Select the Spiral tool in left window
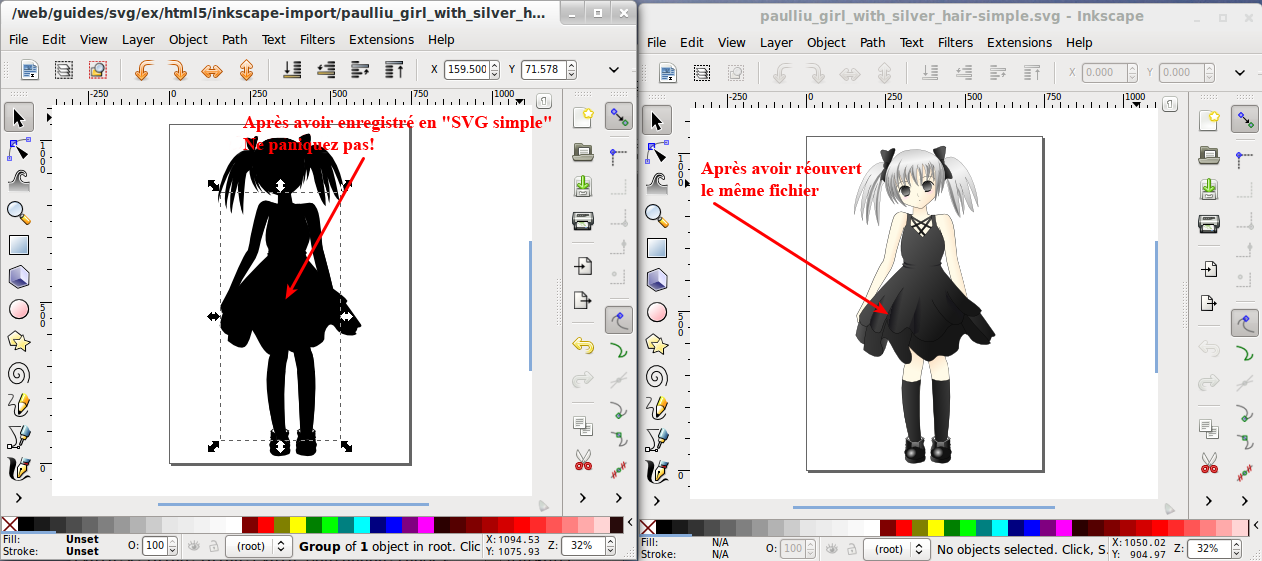 coord(18,373)
